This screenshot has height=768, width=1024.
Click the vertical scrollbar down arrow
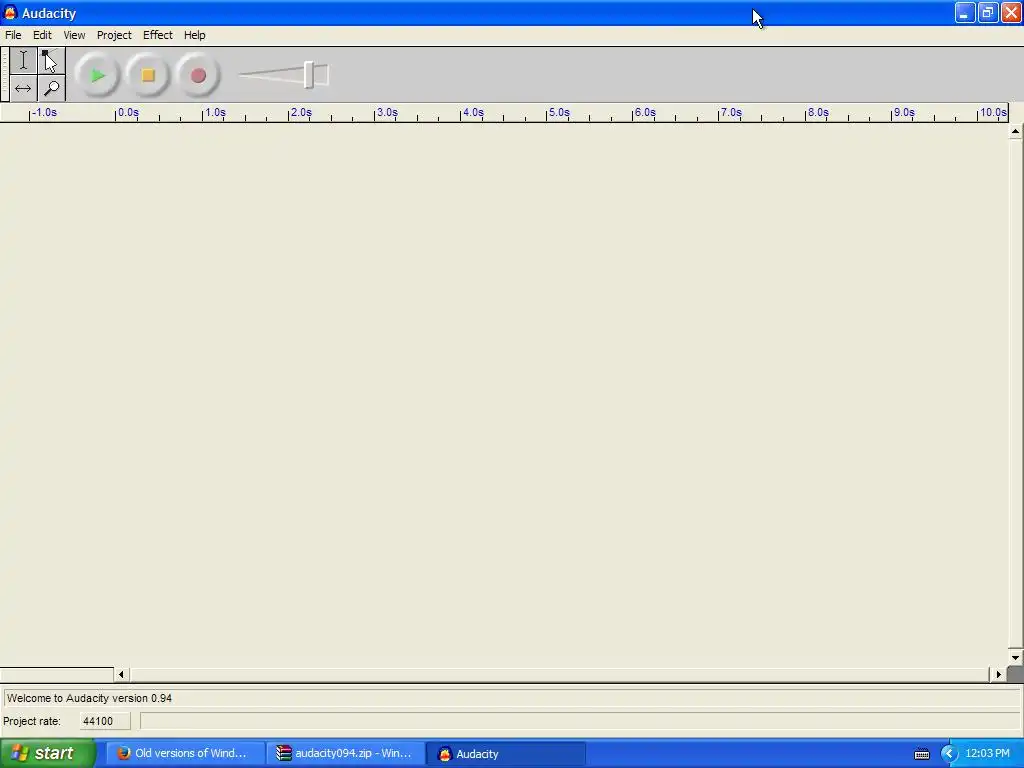[x=1015, y=658]
